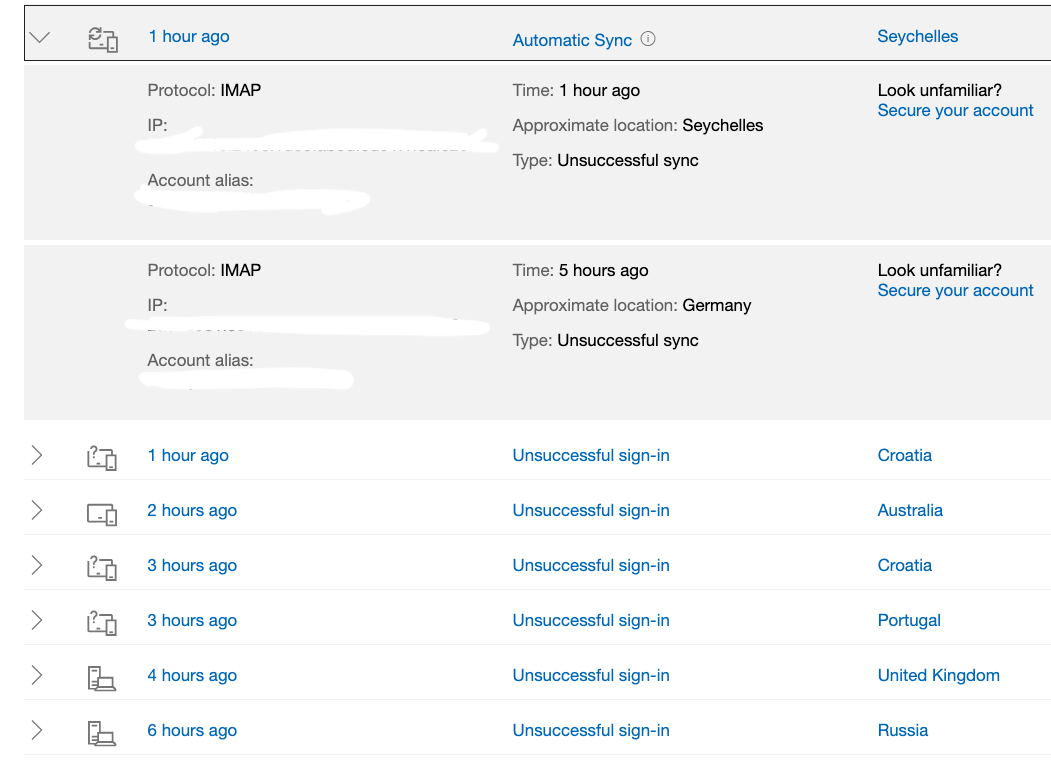Click the phone icon on the Portugal row
1051x761 pixels.
pyautogui.click(x=102, y=621)
